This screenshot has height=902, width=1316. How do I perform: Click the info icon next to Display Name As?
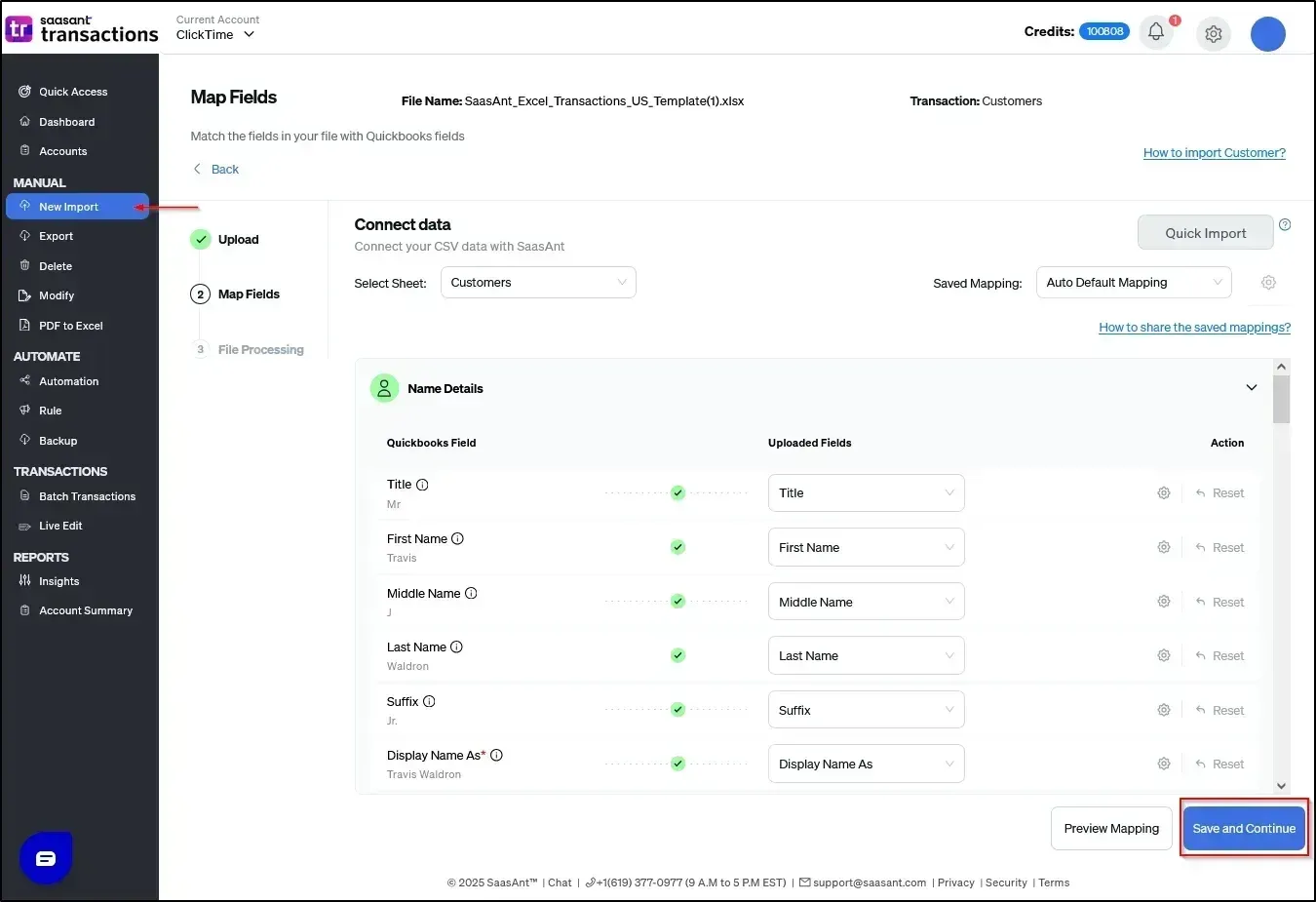point(496,756)
